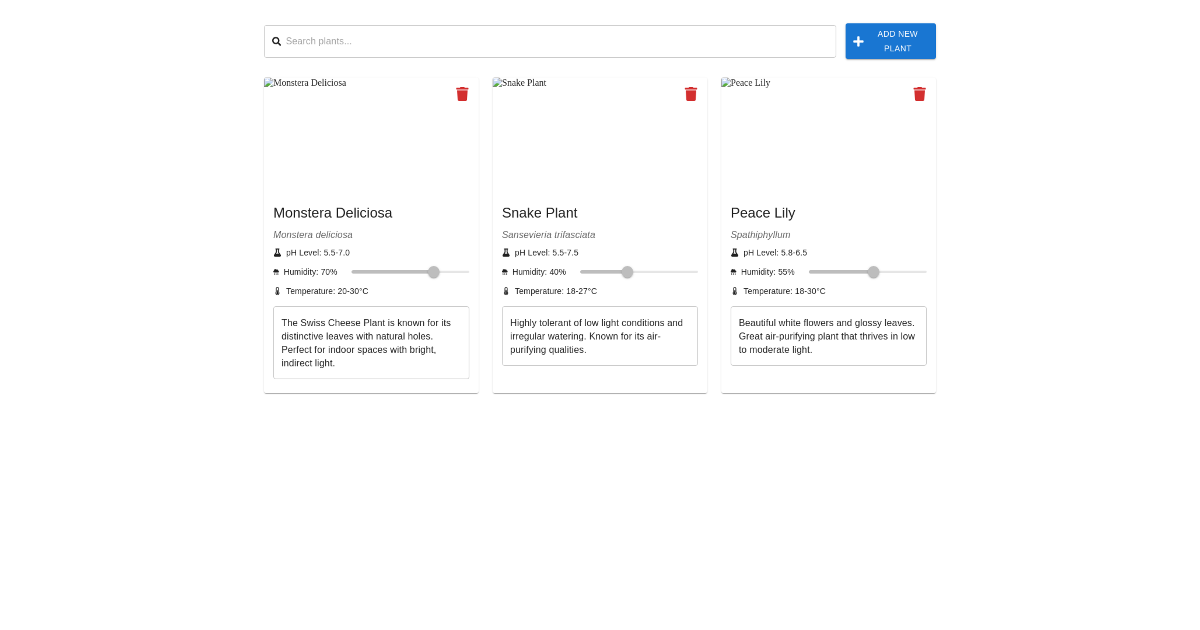Delete the Monstera Deliciosa plant card
This screenshot has height=630, width=1200.
[462, 93]
